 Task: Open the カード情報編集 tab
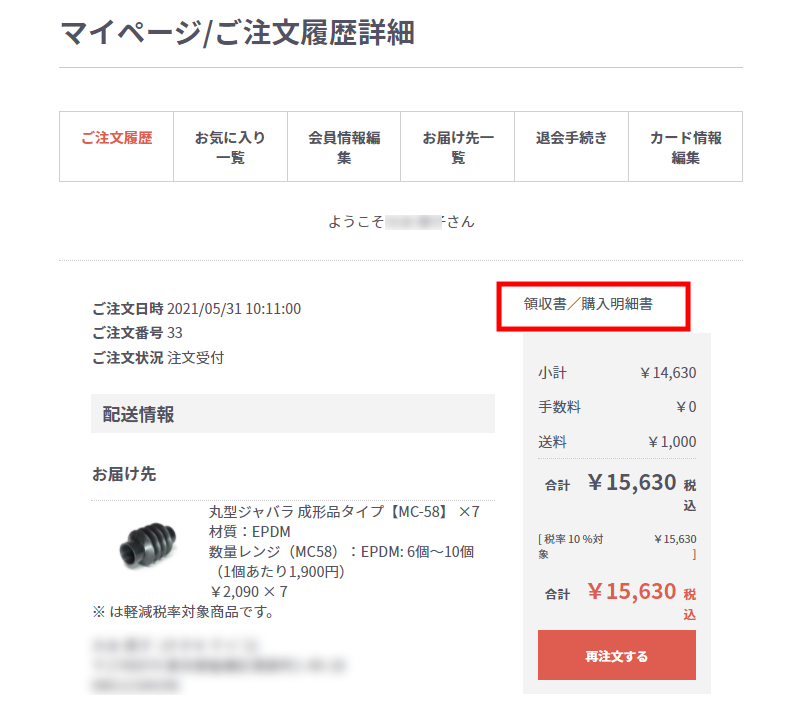point(685,147)
